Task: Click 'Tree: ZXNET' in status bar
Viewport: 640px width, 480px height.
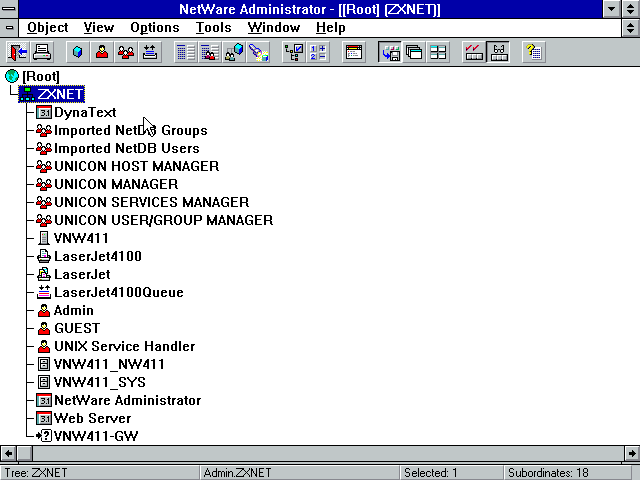Action: click(x=36, y=473)
